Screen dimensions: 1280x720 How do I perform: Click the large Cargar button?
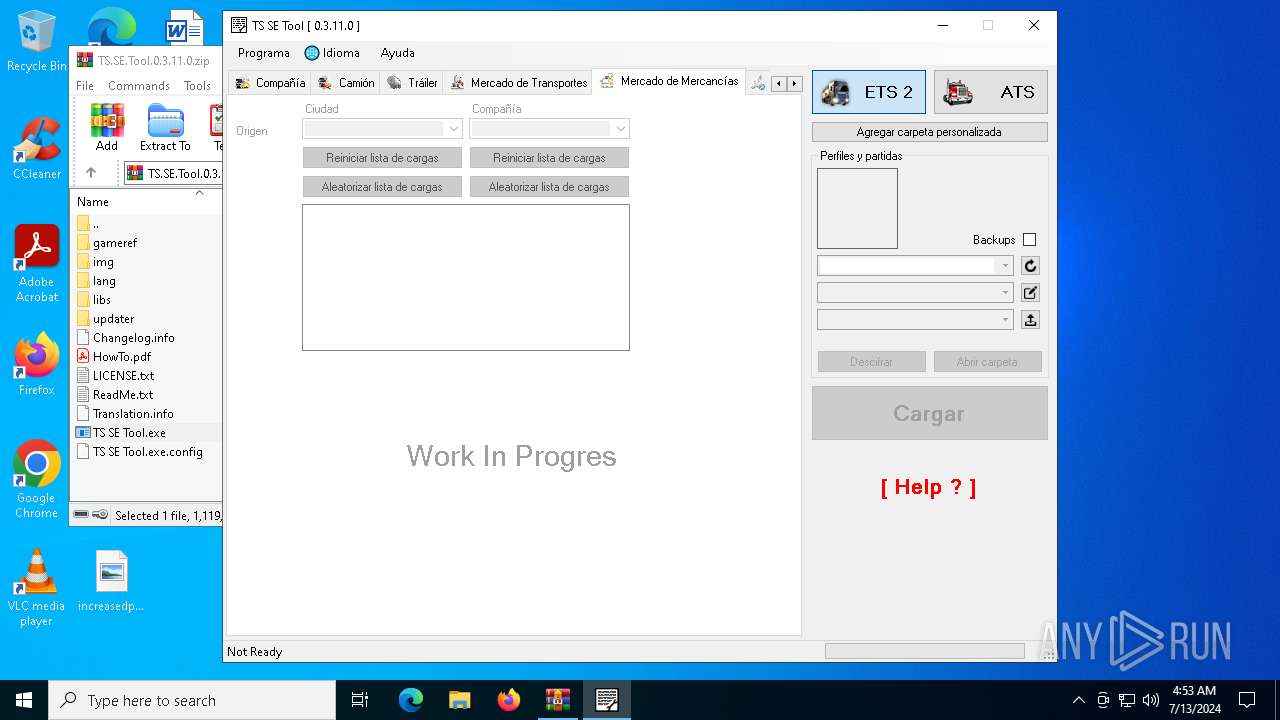pos(929,414)
